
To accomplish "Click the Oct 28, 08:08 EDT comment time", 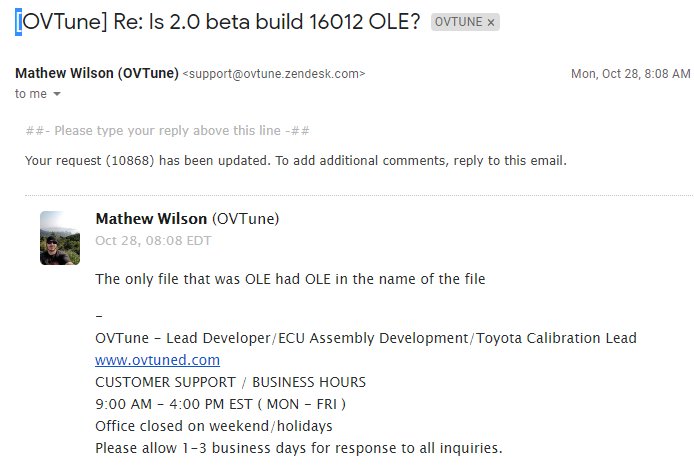I will pos(153,240).
